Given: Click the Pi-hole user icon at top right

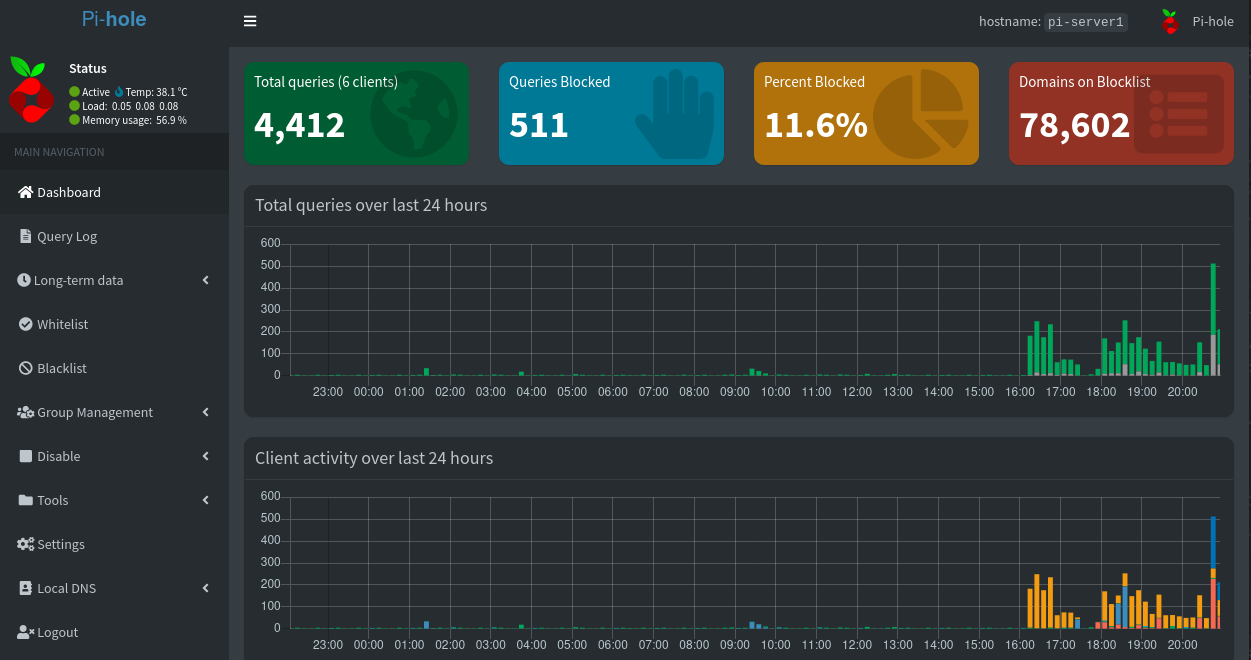Looking at the screenshot, I should pos(1169,21).
